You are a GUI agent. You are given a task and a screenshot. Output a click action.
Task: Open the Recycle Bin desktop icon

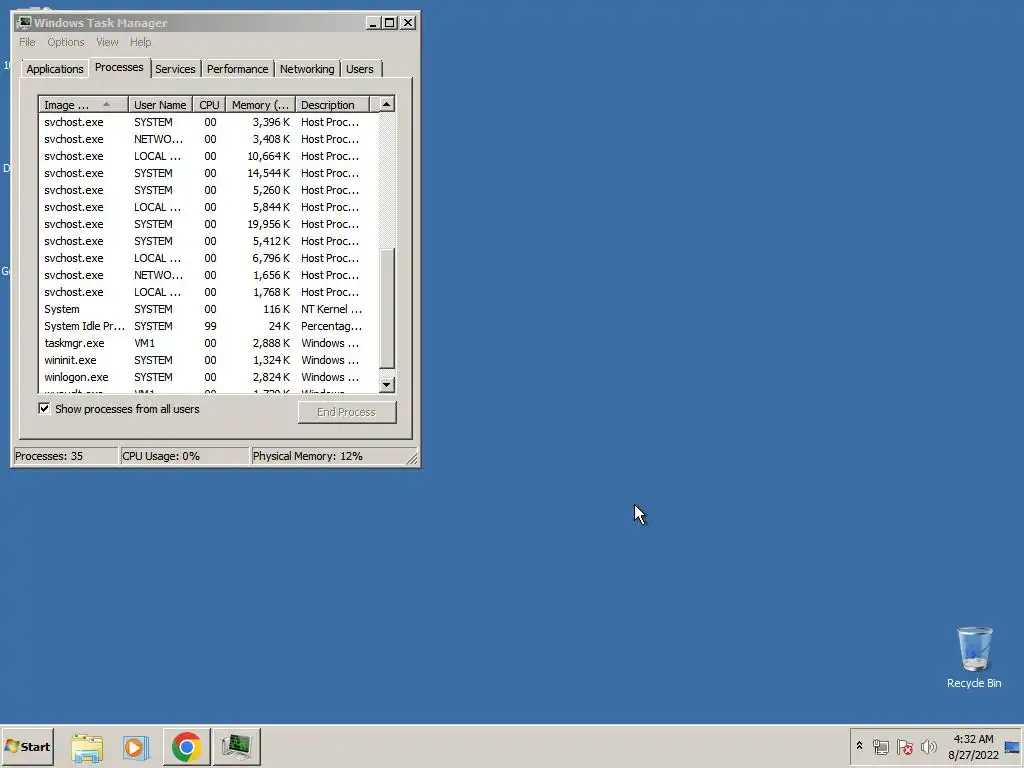[x=974, y=658]
